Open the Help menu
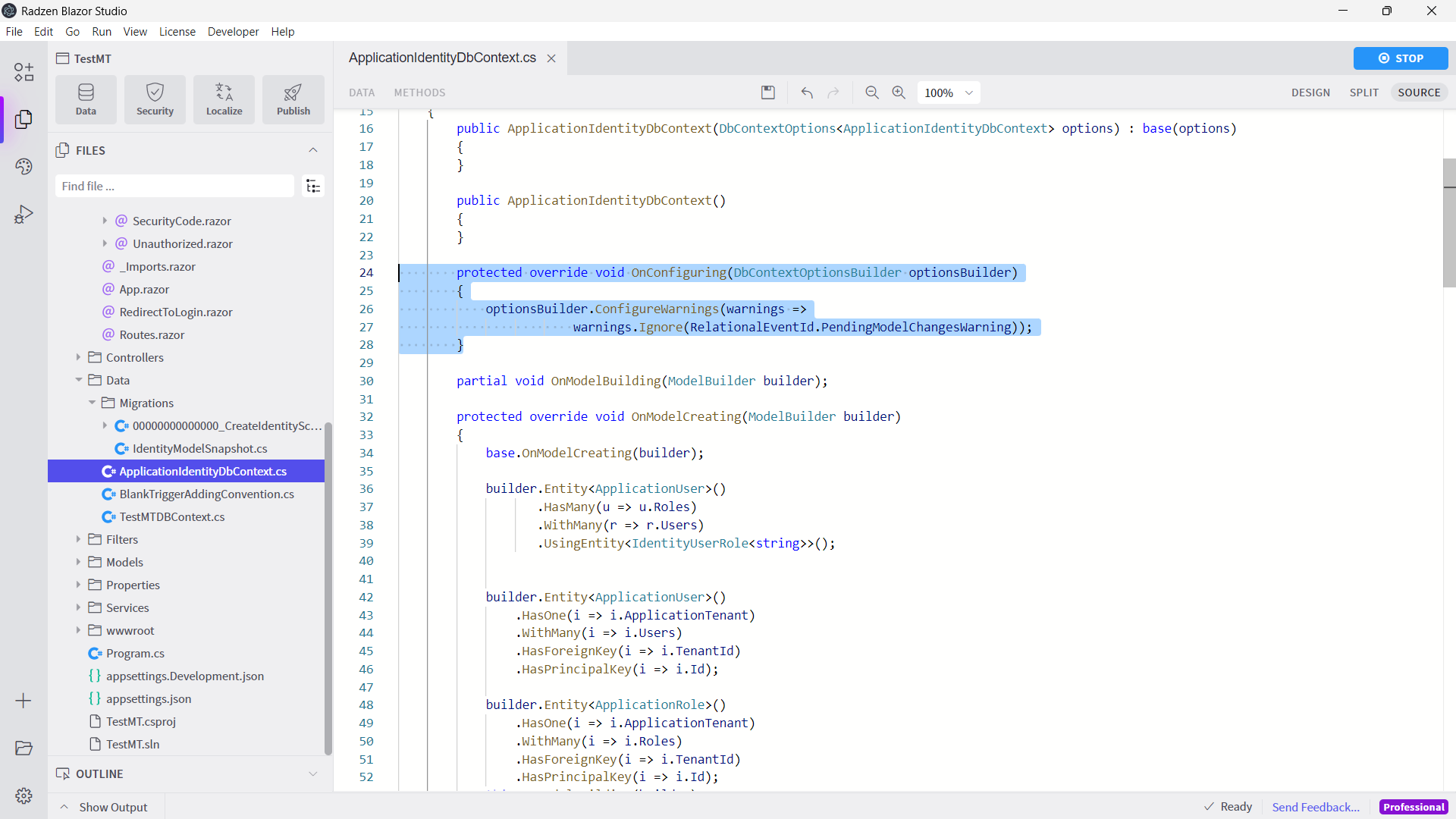This screenshot has height=819, width=1456. [x=283, y=31]
